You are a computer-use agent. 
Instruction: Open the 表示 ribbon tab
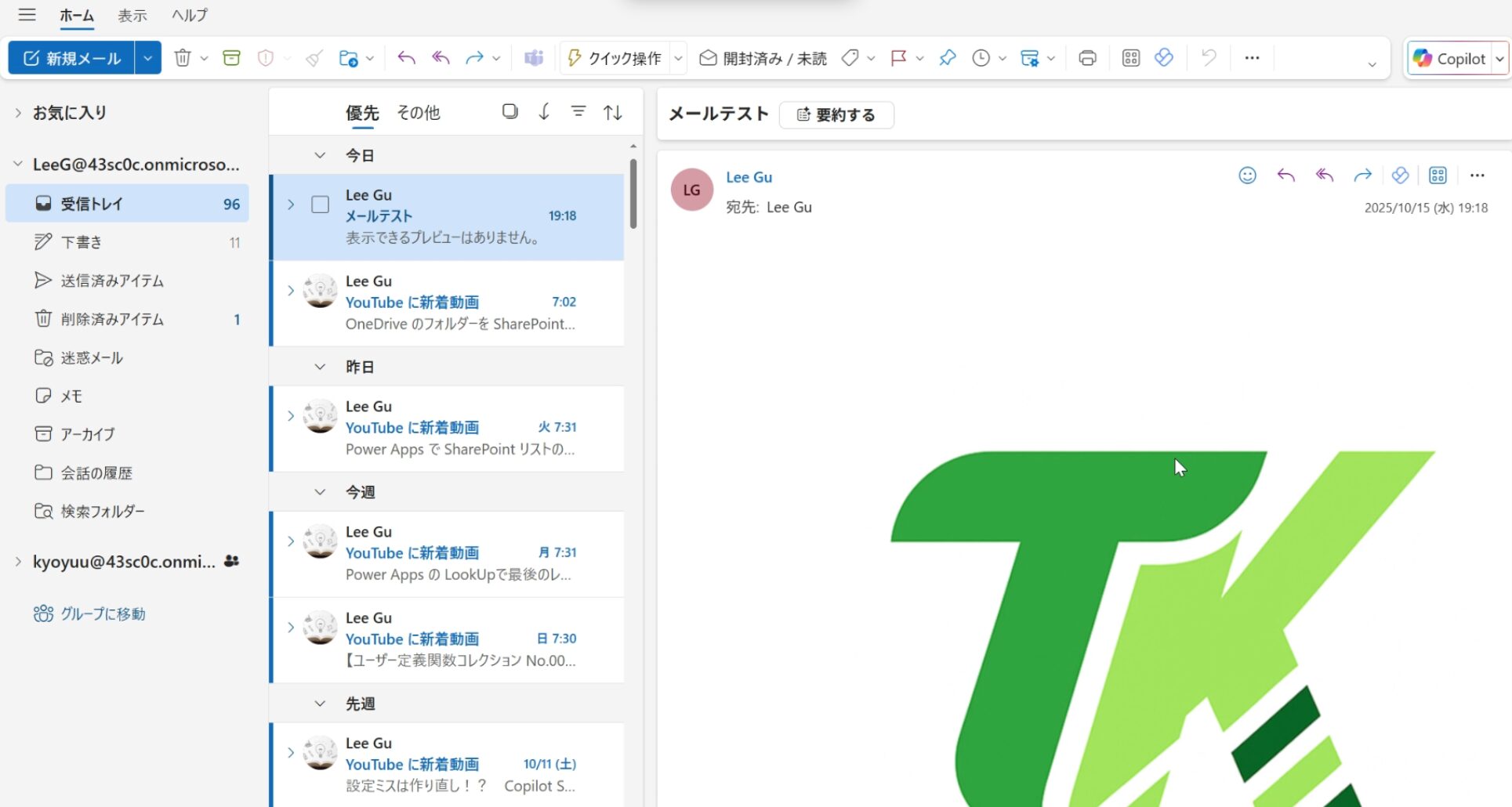point(132,15)
